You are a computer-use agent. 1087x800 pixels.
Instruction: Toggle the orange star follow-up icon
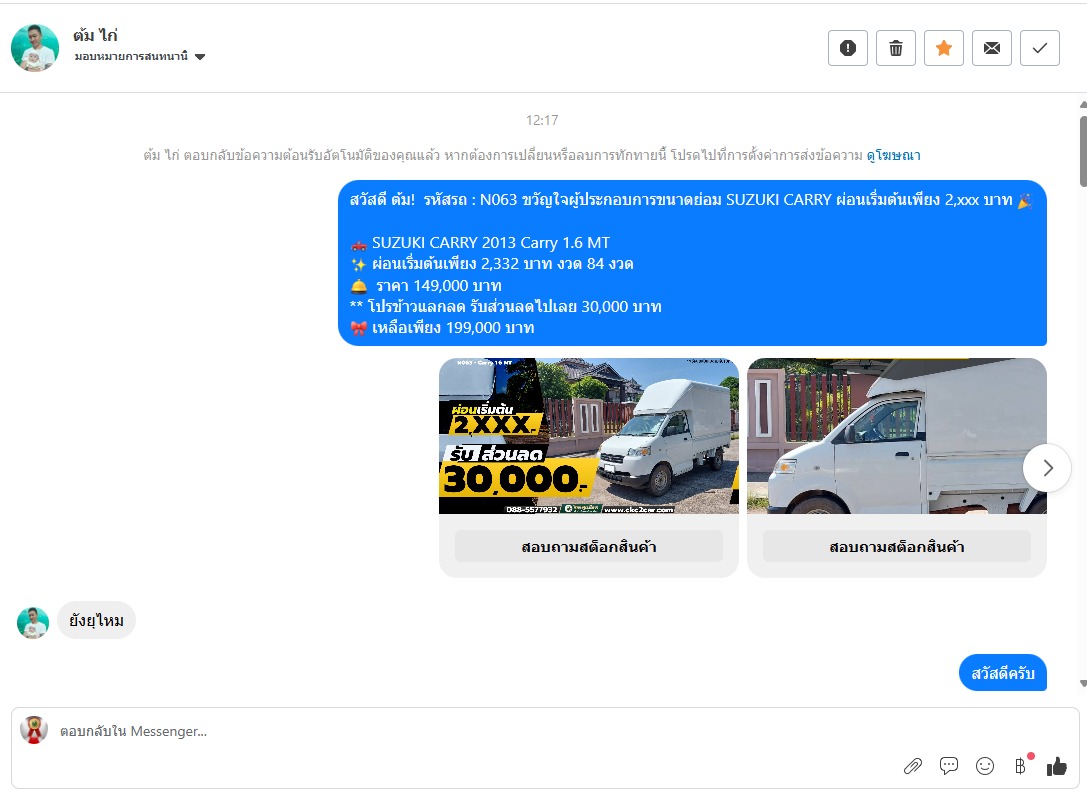(x=943, y=48)
